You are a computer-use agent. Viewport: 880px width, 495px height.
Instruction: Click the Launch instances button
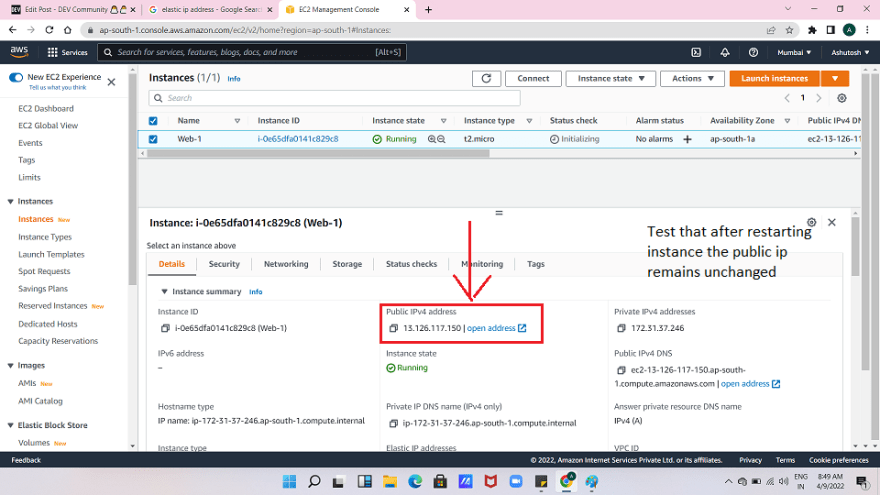774,79
